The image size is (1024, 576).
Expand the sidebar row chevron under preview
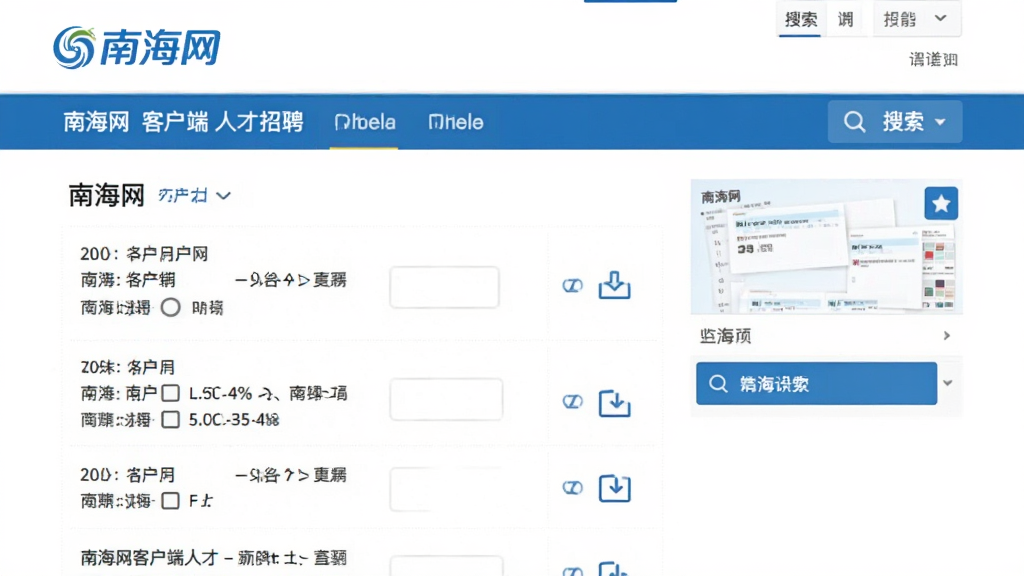(946, 336)
